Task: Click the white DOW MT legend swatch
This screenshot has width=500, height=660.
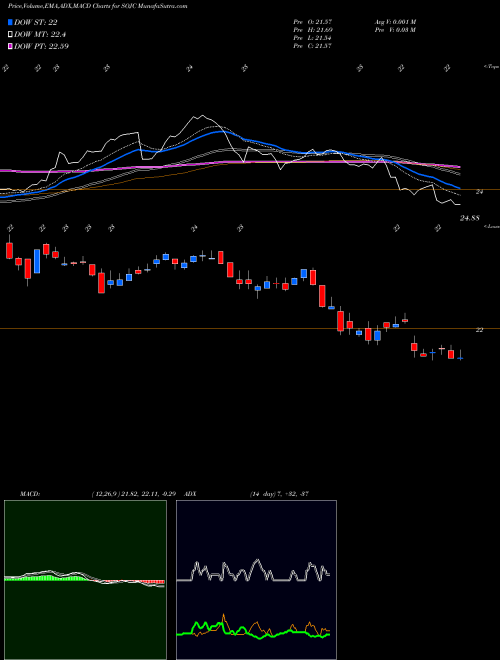Action: tap(11, 35)
